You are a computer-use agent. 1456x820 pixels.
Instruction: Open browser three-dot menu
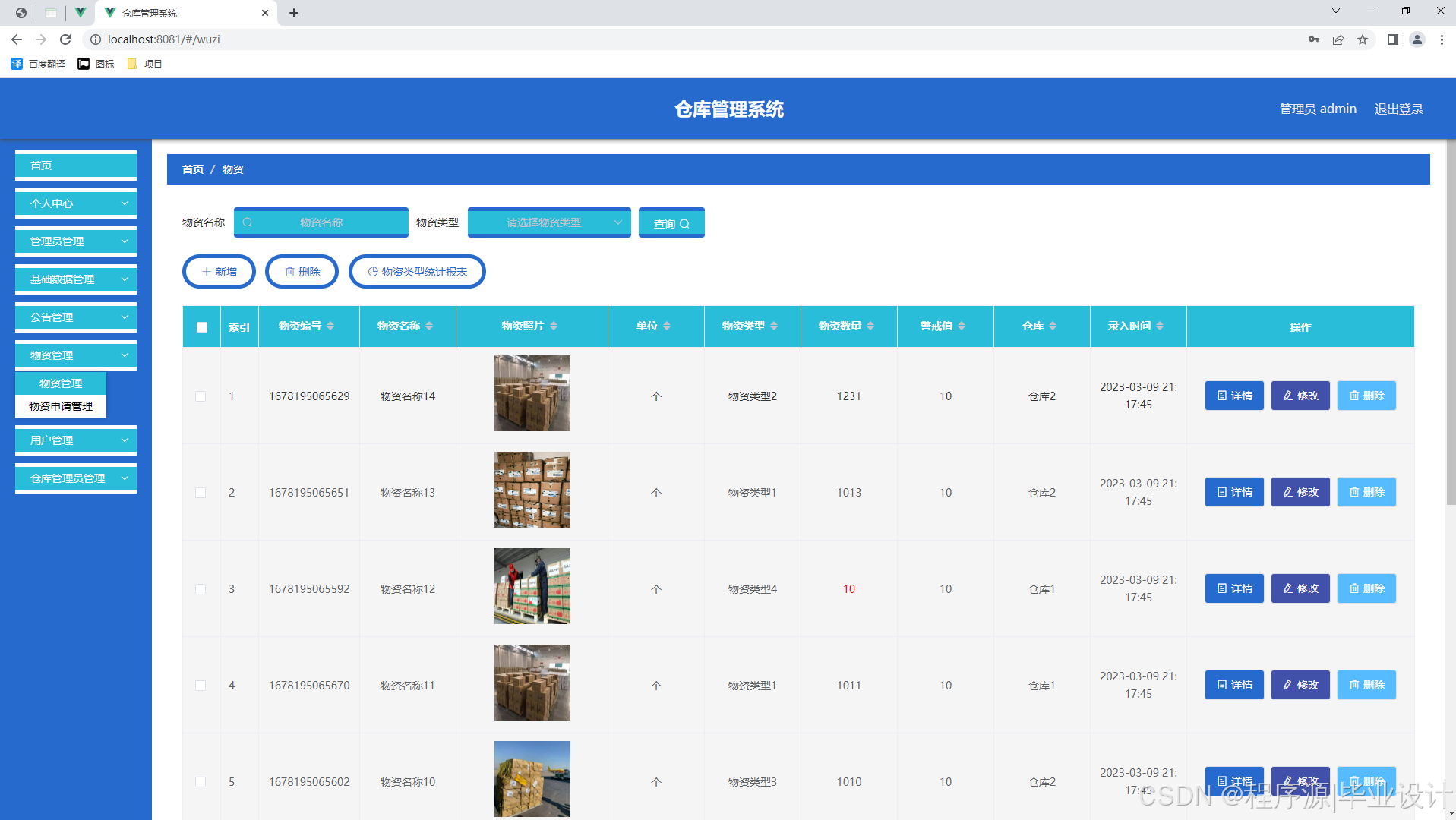coord(1442,39)
